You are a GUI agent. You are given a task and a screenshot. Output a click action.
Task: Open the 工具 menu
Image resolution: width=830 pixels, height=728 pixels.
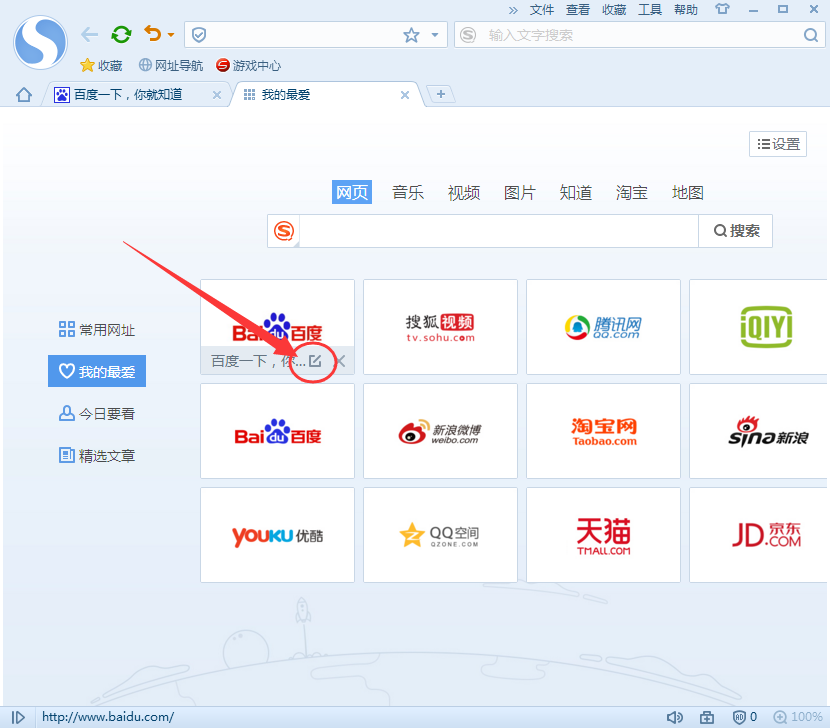651,10
